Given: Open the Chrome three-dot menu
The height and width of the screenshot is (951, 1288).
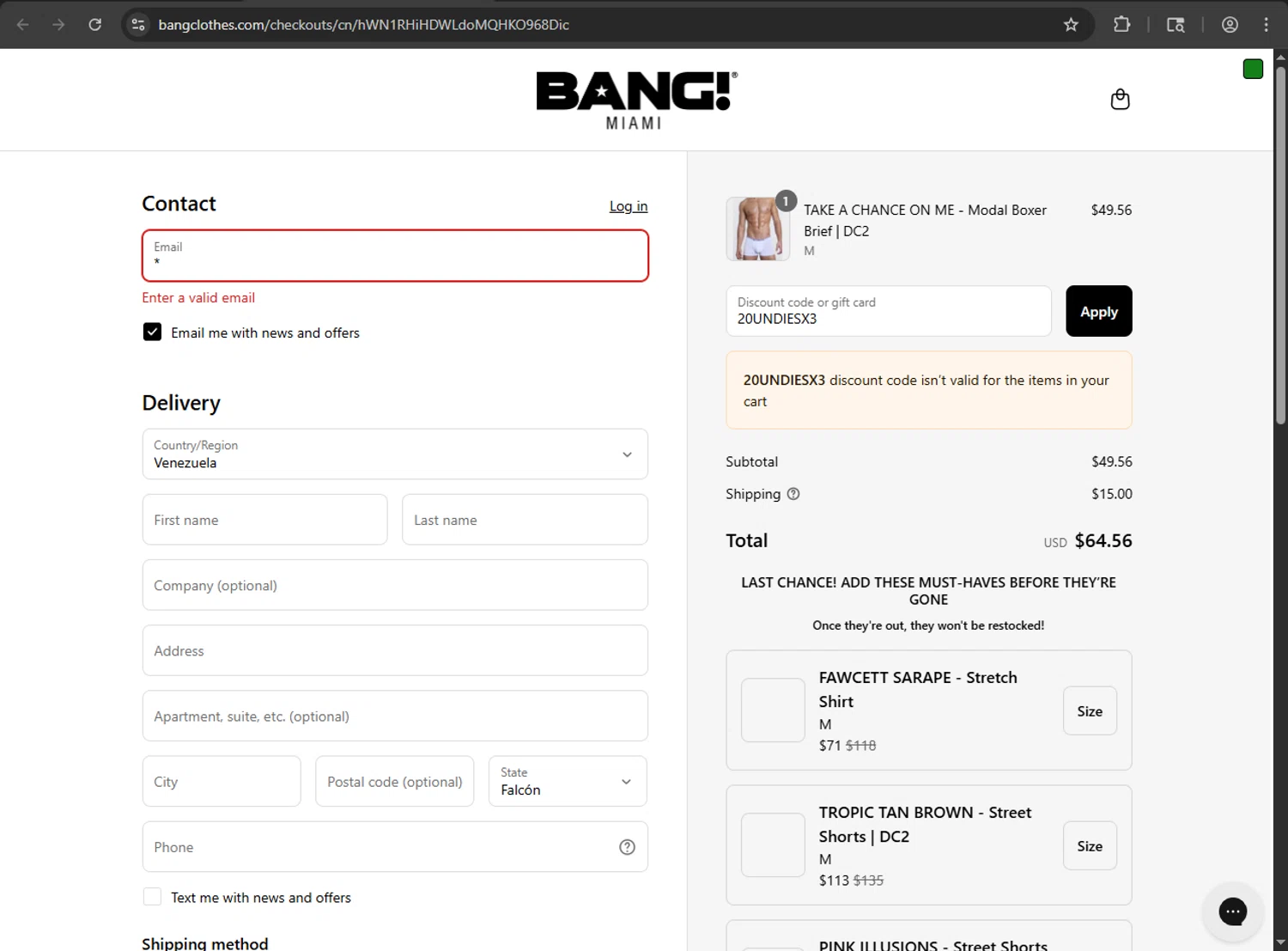Looking at the screenshot, I should click(1266, 25).
